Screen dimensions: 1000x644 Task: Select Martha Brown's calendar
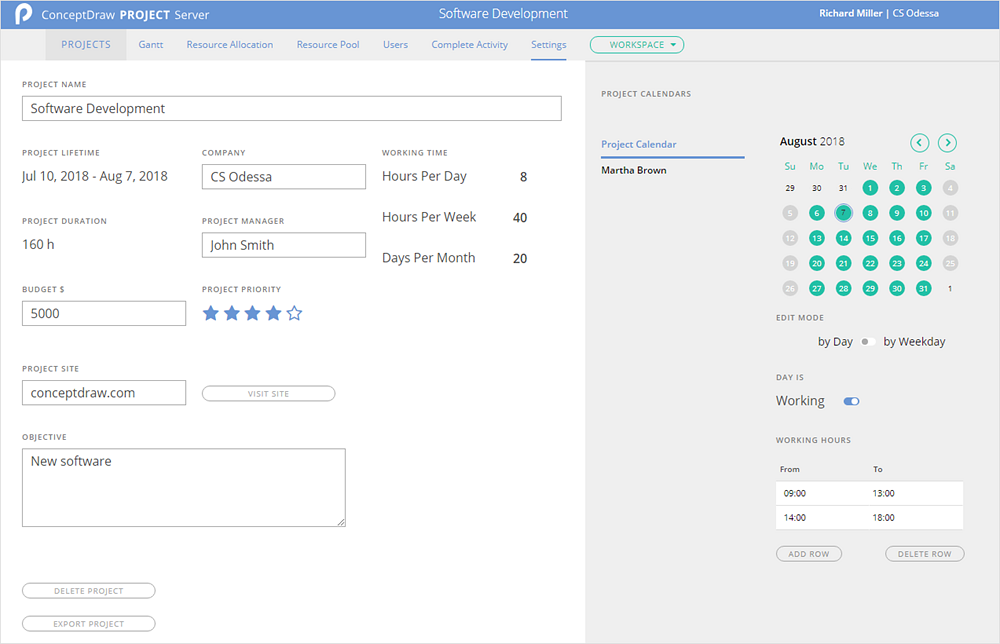633,170
